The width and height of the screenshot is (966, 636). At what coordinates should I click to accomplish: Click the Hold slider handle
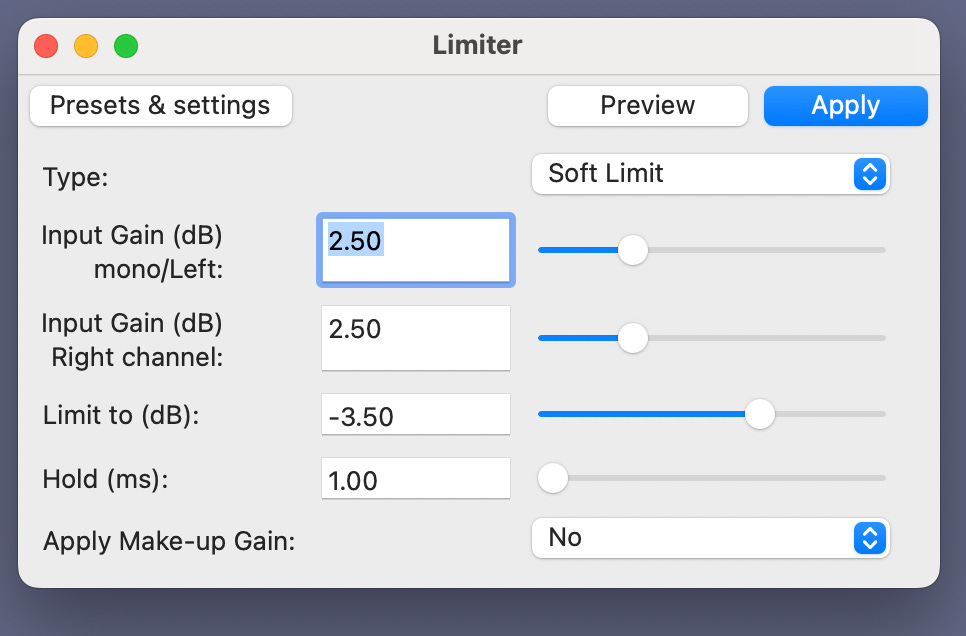click(553, 478)
